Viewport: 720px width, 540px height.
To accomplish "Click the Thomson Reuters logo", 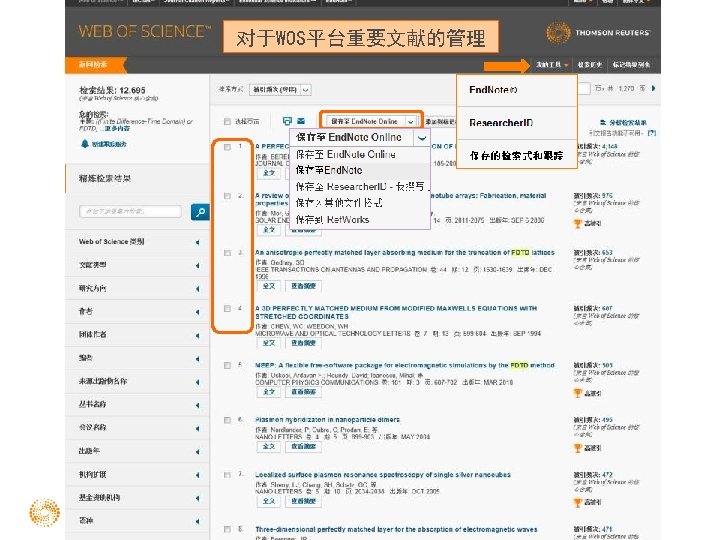I will point(598,33).
